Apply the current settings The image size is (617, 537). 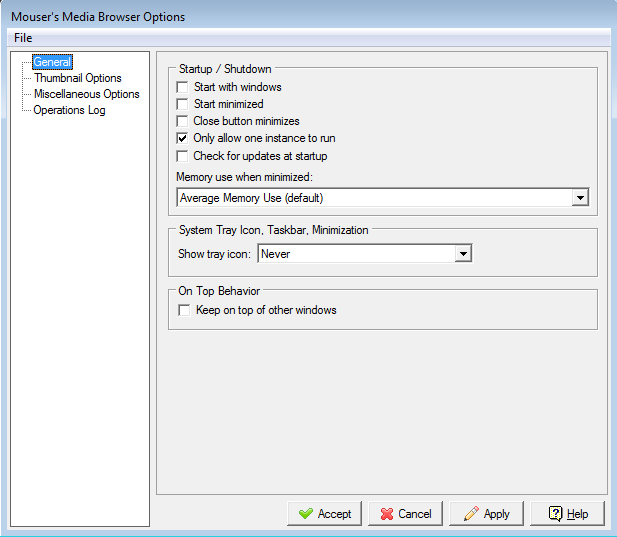[x=486, y=513]
